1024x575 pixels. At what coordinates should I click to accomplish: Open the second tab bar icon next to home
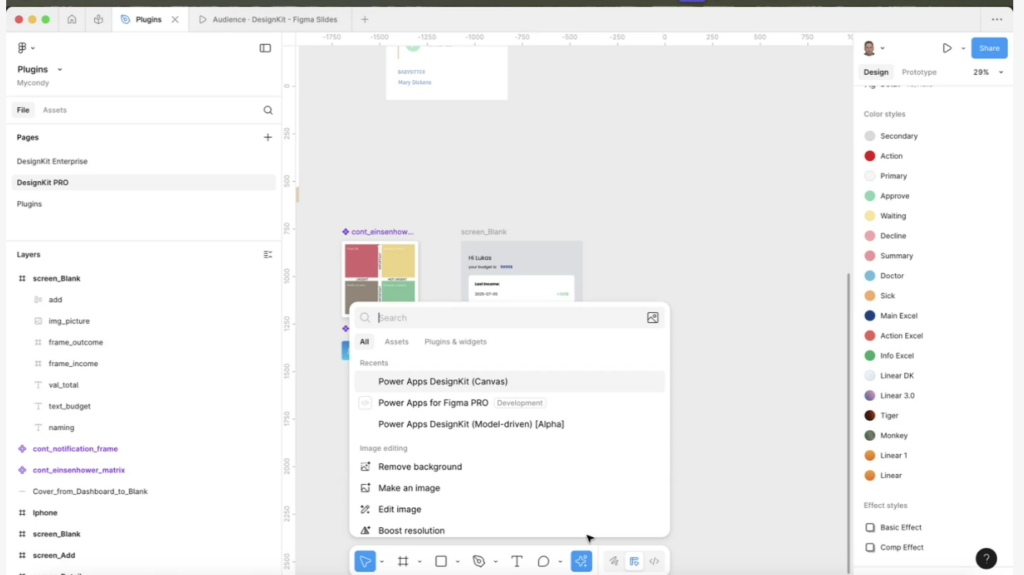pos(99,20)
